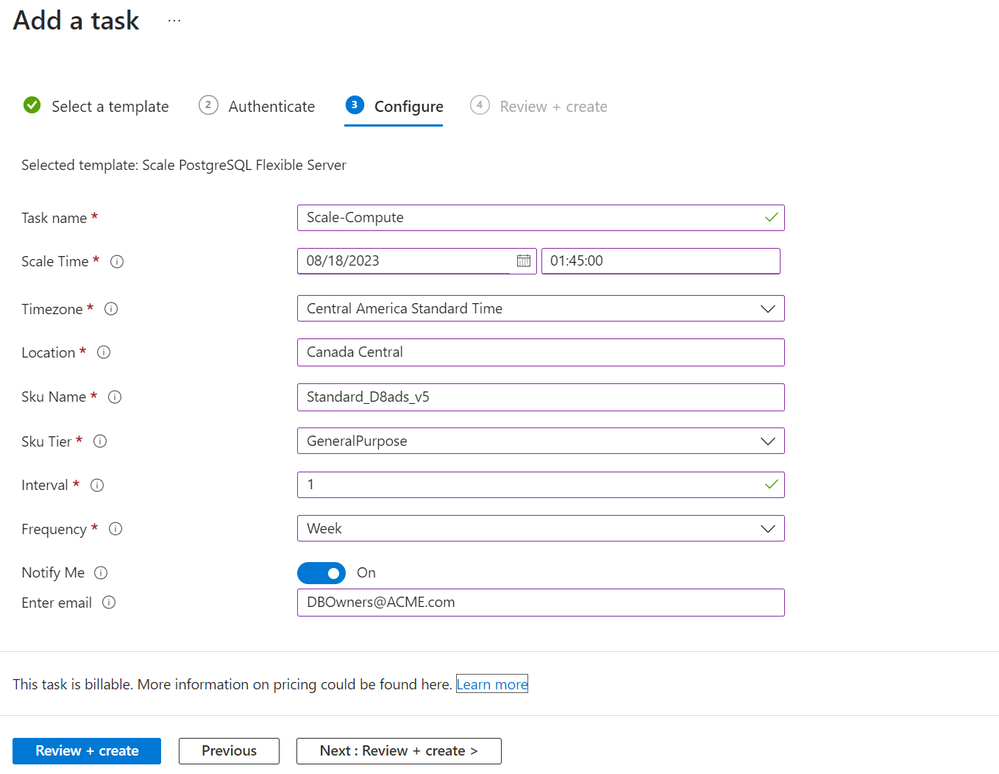999x774 pixels.
Task: Click the Timezone info icon
Action: [x=111, y=309]
